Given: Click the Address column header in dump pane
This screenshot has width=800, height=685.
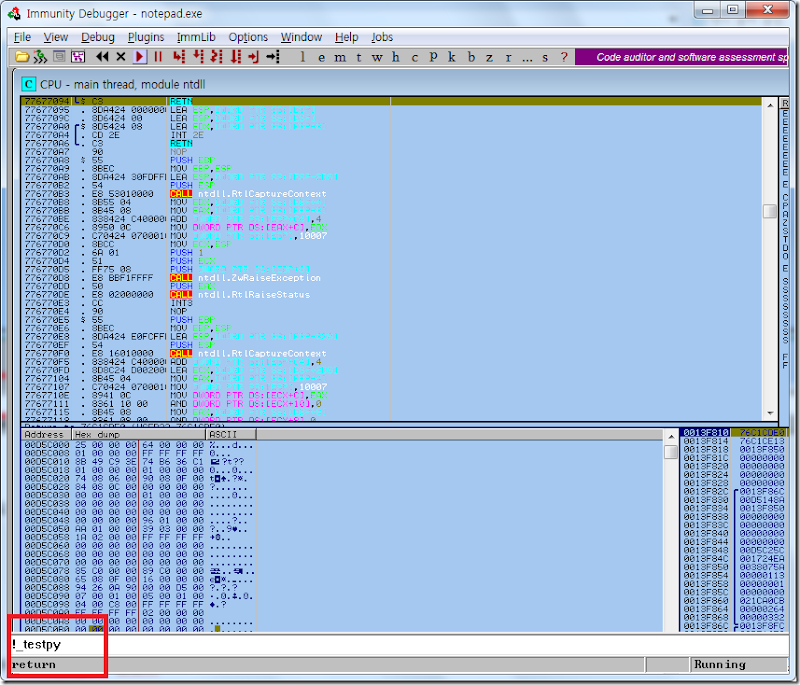Looking at the screenshot, I should click(44, 435).
